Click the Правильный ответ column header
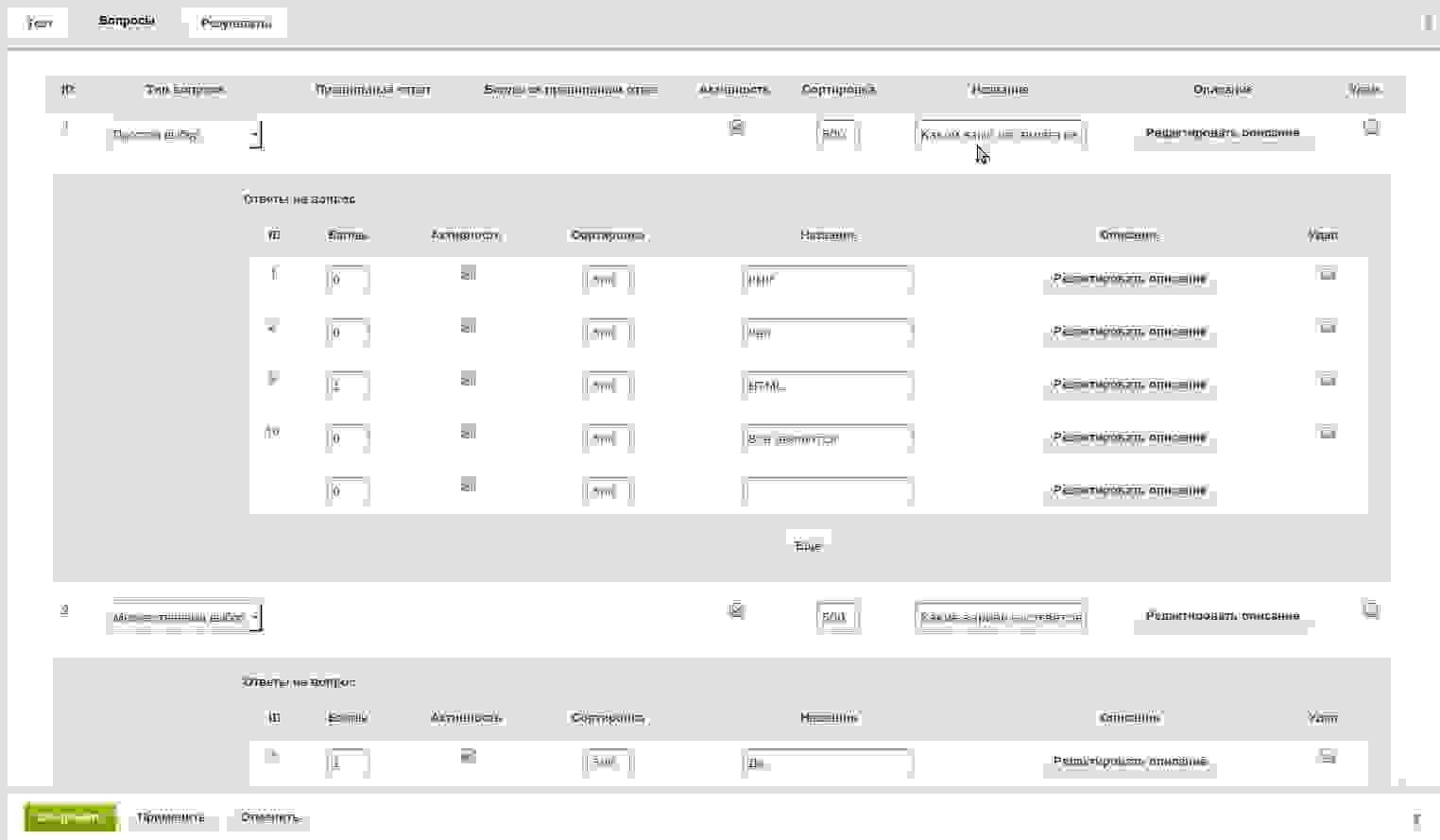Screen dimensions: 1440x840 click(x=373, y=90)
